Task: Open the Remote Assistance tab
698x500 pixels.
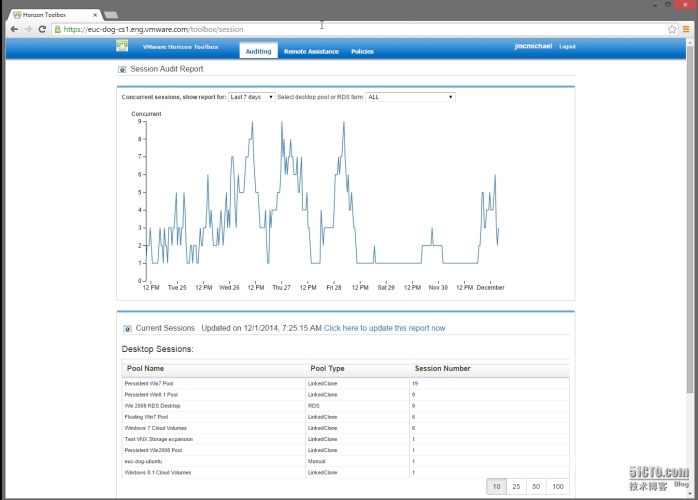Action: tap(312, 52)
